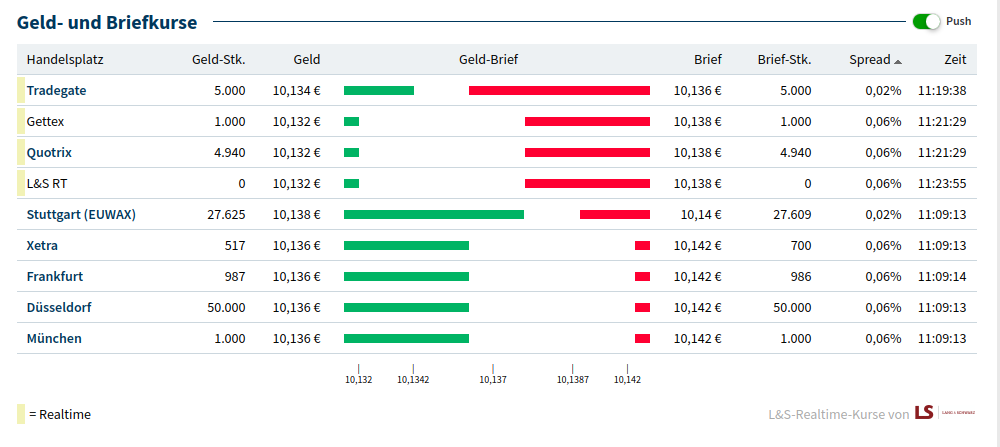This screenshot has width=1000, height=447.
Task: Click the Brief column header
Action: tap(707, 60)
